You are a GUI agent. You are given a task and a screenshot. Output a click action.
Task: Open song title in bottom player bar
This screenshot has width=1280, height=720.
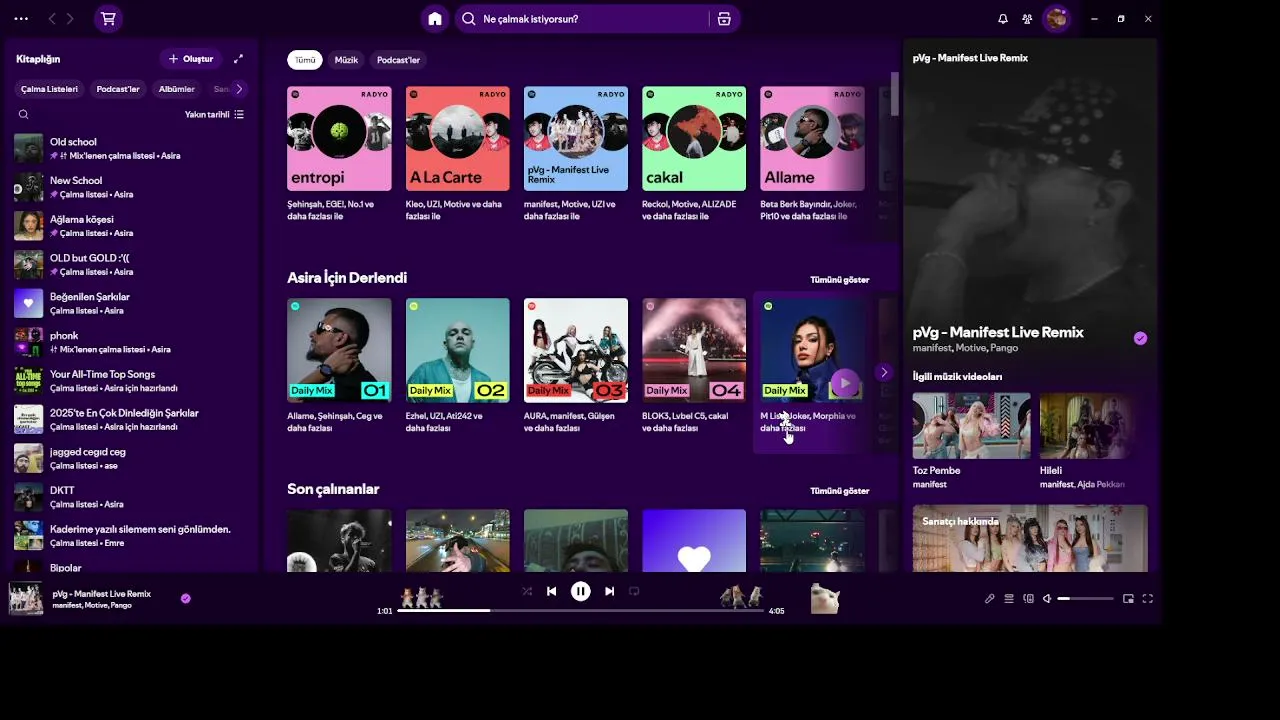102,594
